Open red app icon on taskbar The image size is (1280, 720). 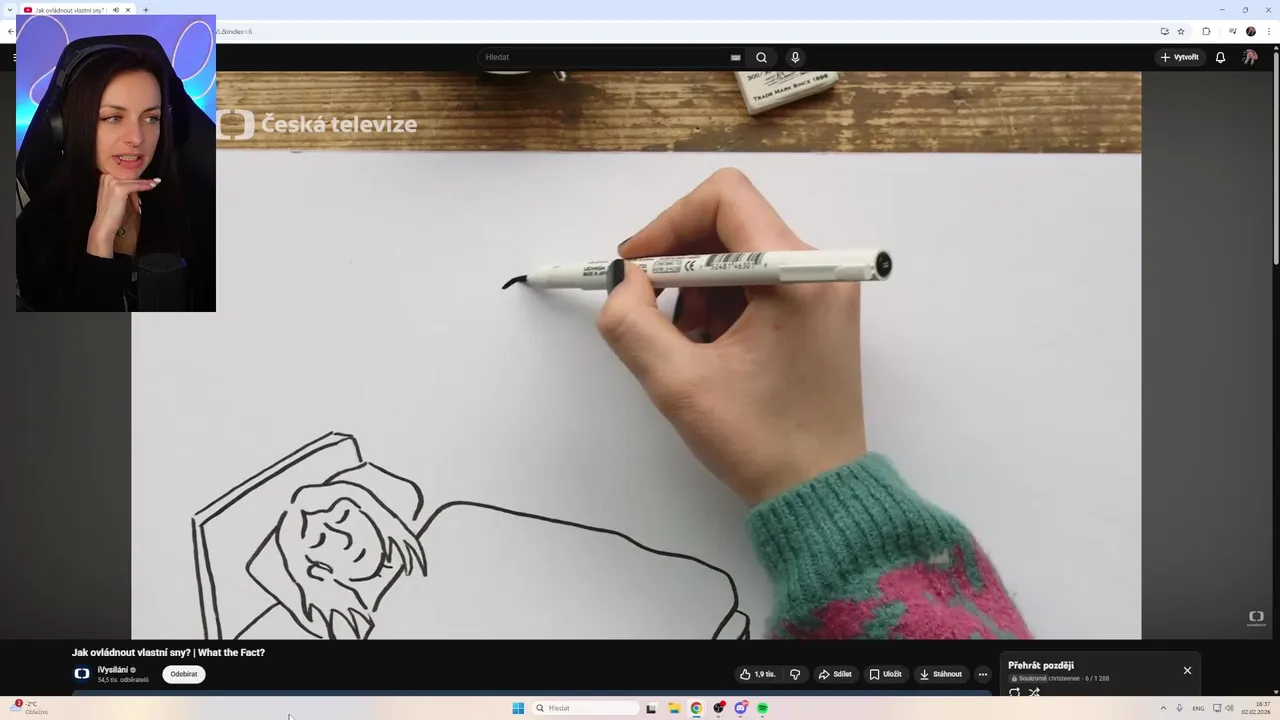pos(718,708)
